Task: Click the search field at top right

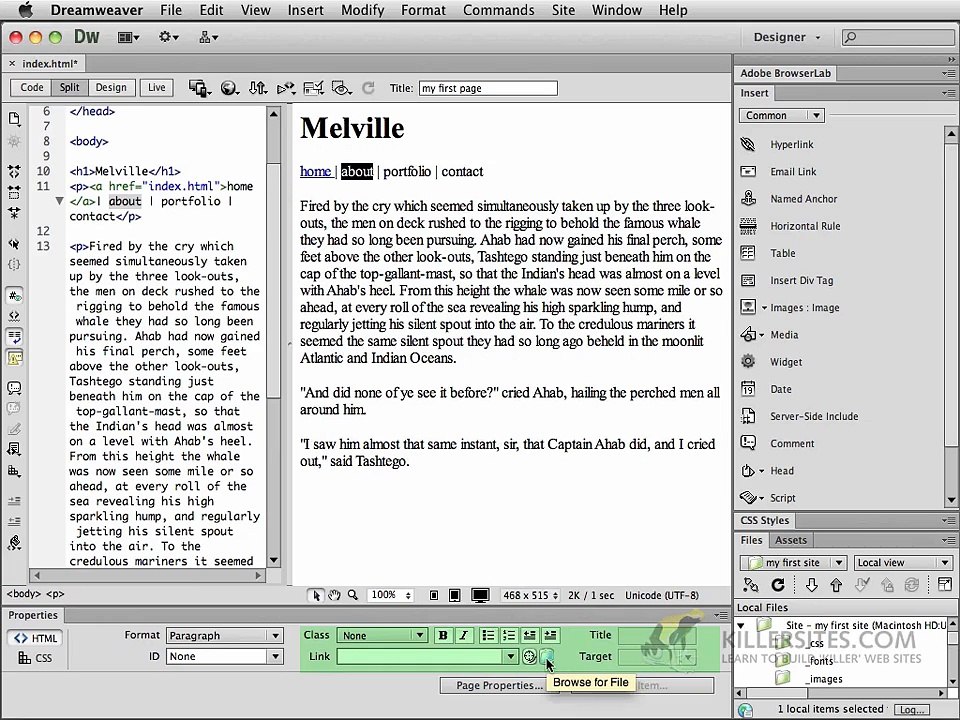Action: tap(898, 37)
